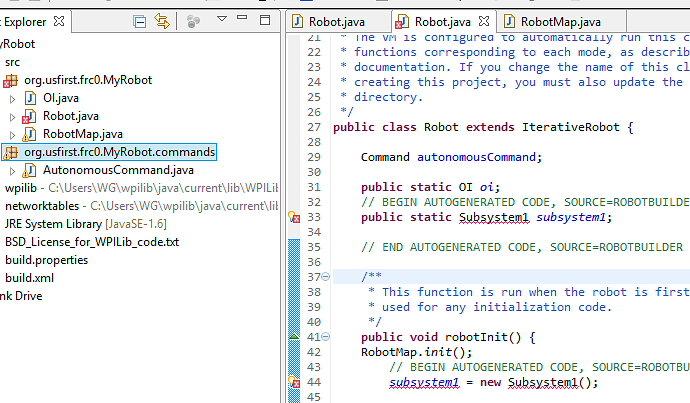This screenshot has height=403, width=690.
Task: Expand the RobotMap.java tree node
Action: [12, 135]
